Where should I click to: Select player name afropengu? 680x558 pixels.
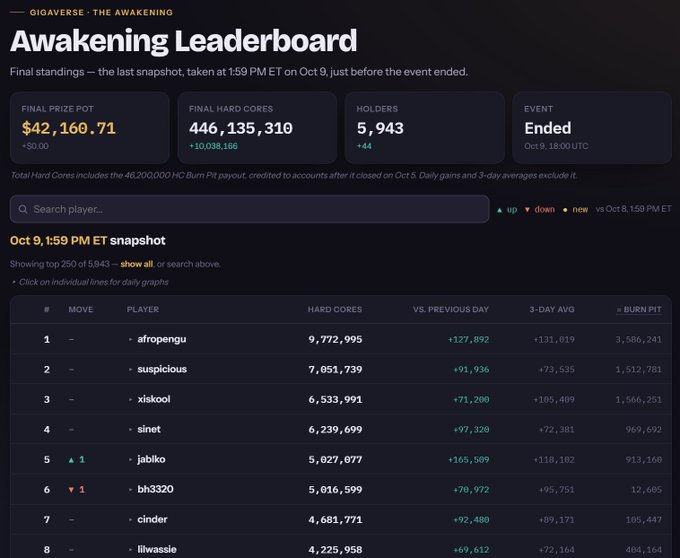click(x=162, y=339)
